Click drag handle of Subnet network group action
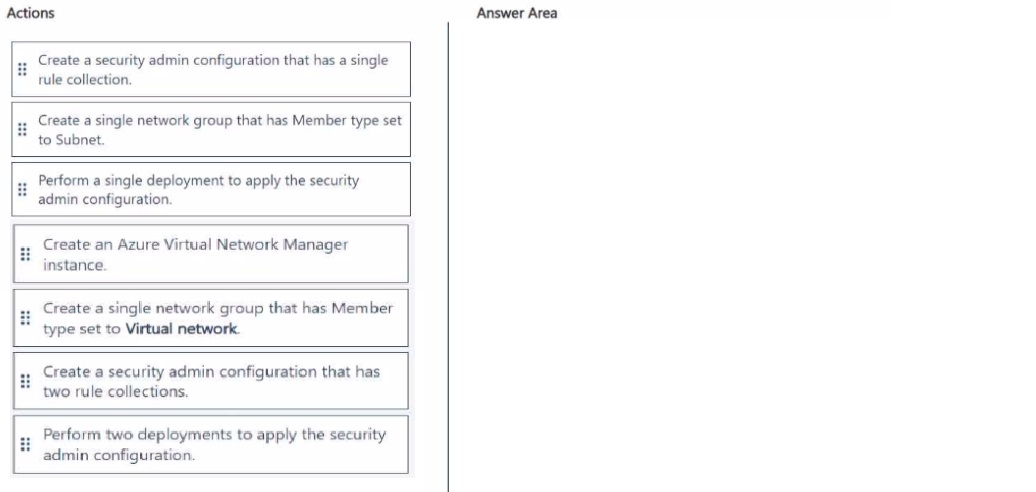This screenshot has height=492, width=1036. [x=21, y=130]
